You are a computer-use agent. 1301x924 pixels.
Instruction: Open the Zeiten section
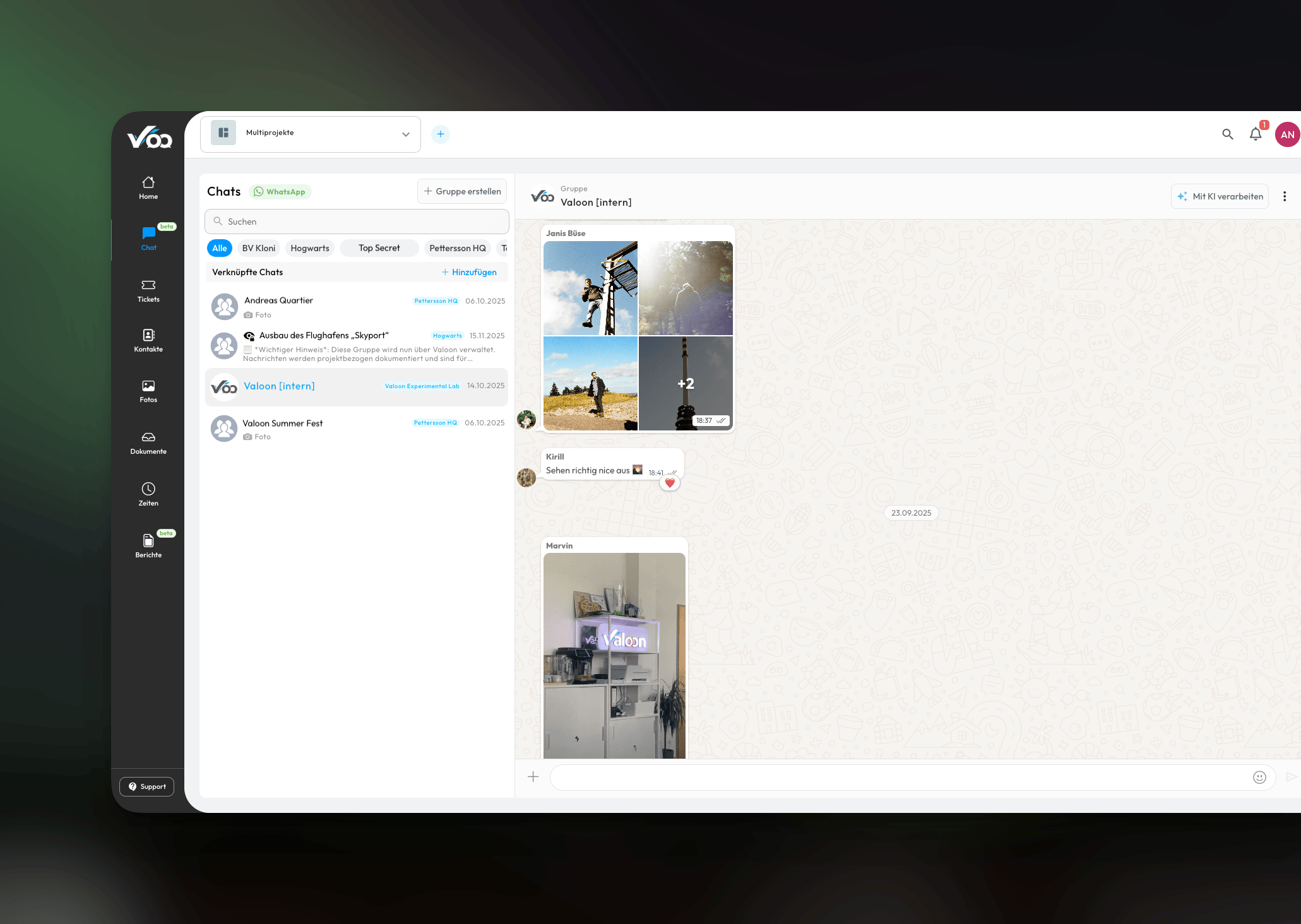[x=148, y=494]
